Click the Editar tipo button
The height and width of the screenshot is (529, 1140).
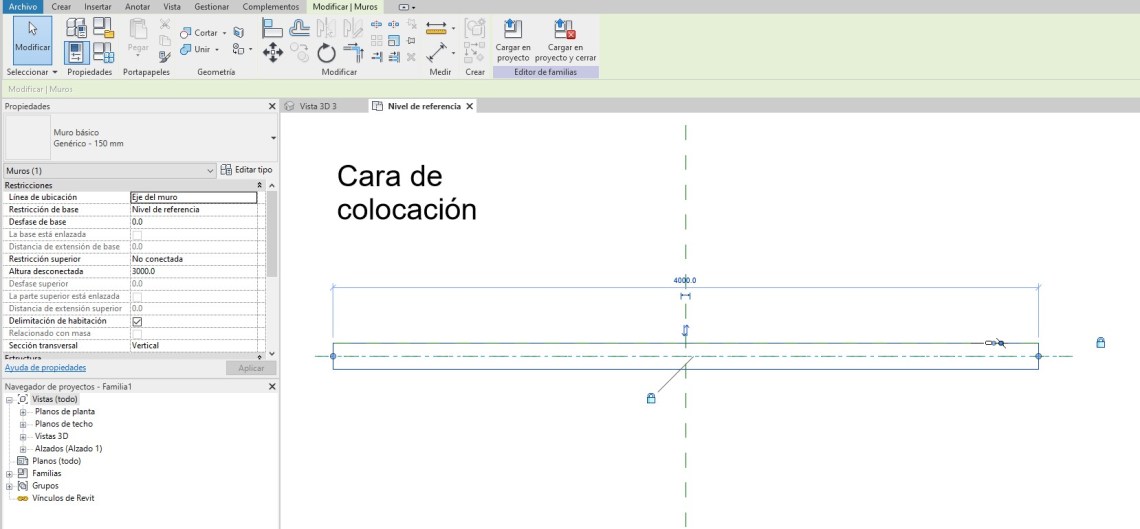tap(246, 171)
